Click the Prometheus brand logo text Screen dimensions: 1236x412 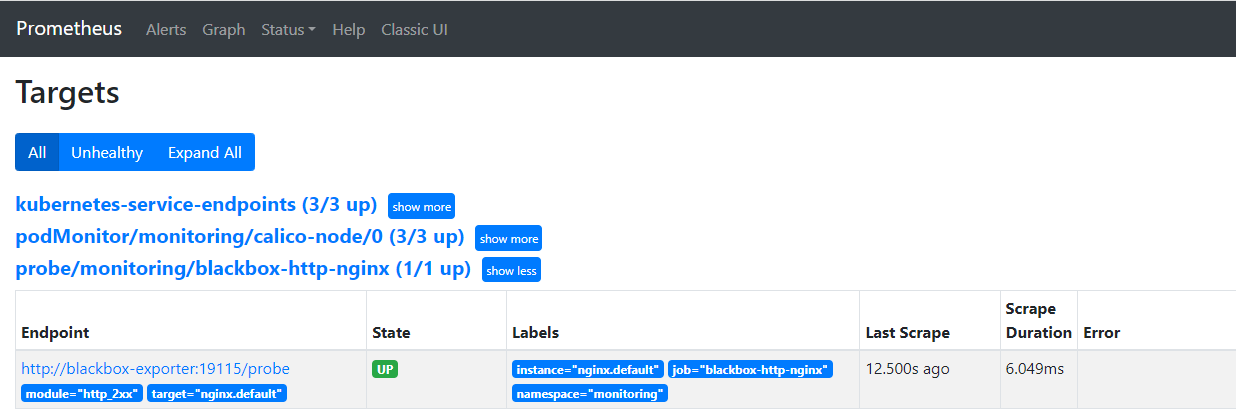coord(69,29)
